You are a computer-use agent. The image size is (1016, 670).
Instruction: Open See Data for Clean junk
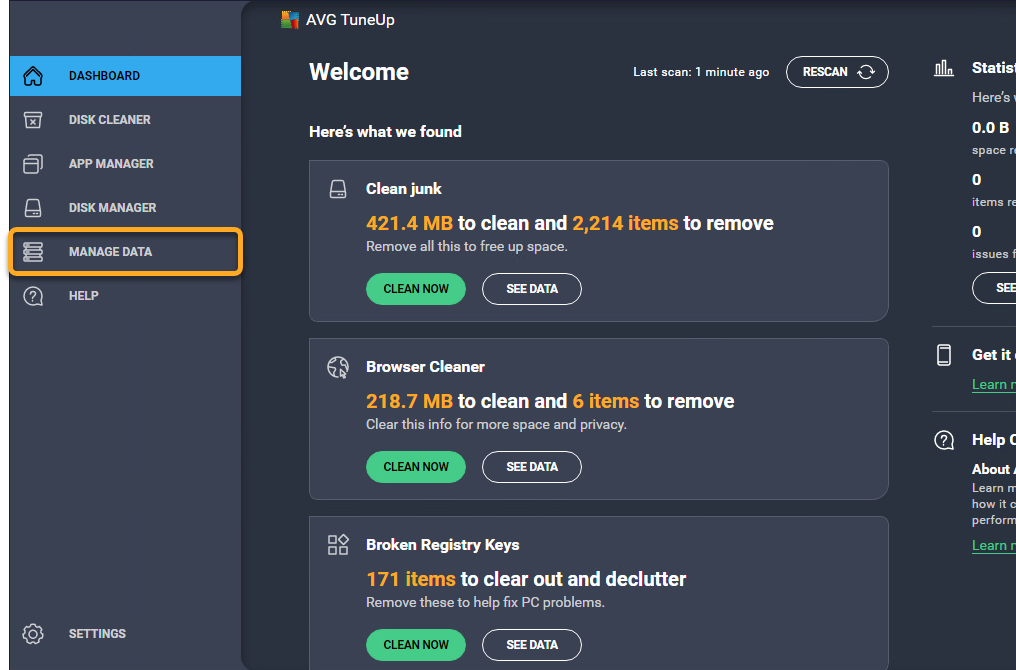pos(531,289)
